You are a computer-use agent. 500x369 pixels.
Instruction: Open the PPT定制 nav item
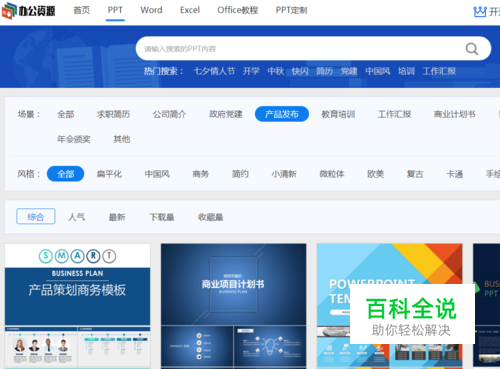point(291,10)
